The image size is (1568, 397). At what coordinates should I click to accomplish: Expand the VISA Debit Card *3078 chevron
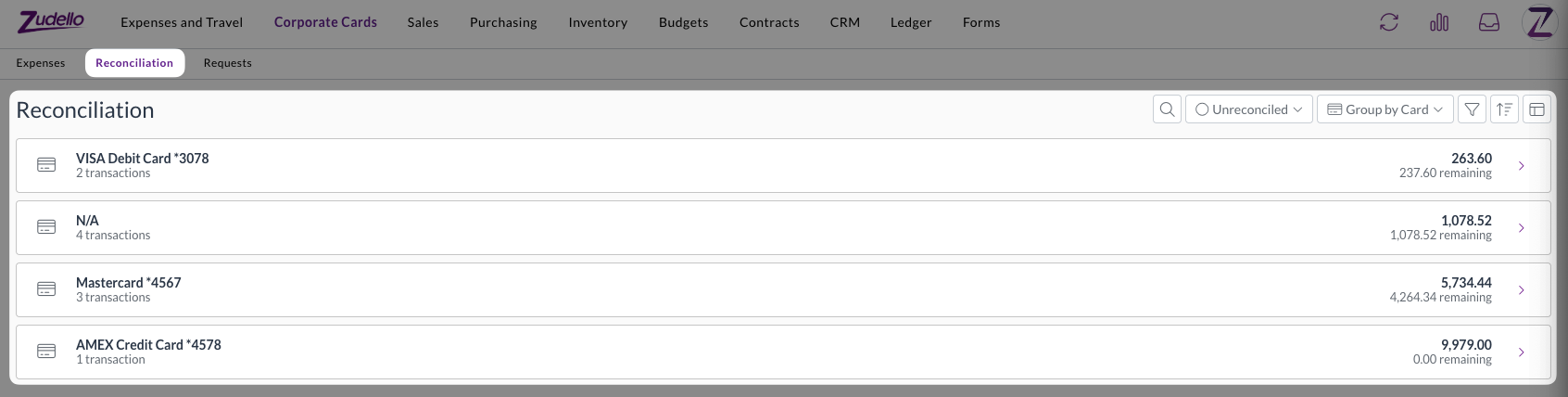[1521, 166]
